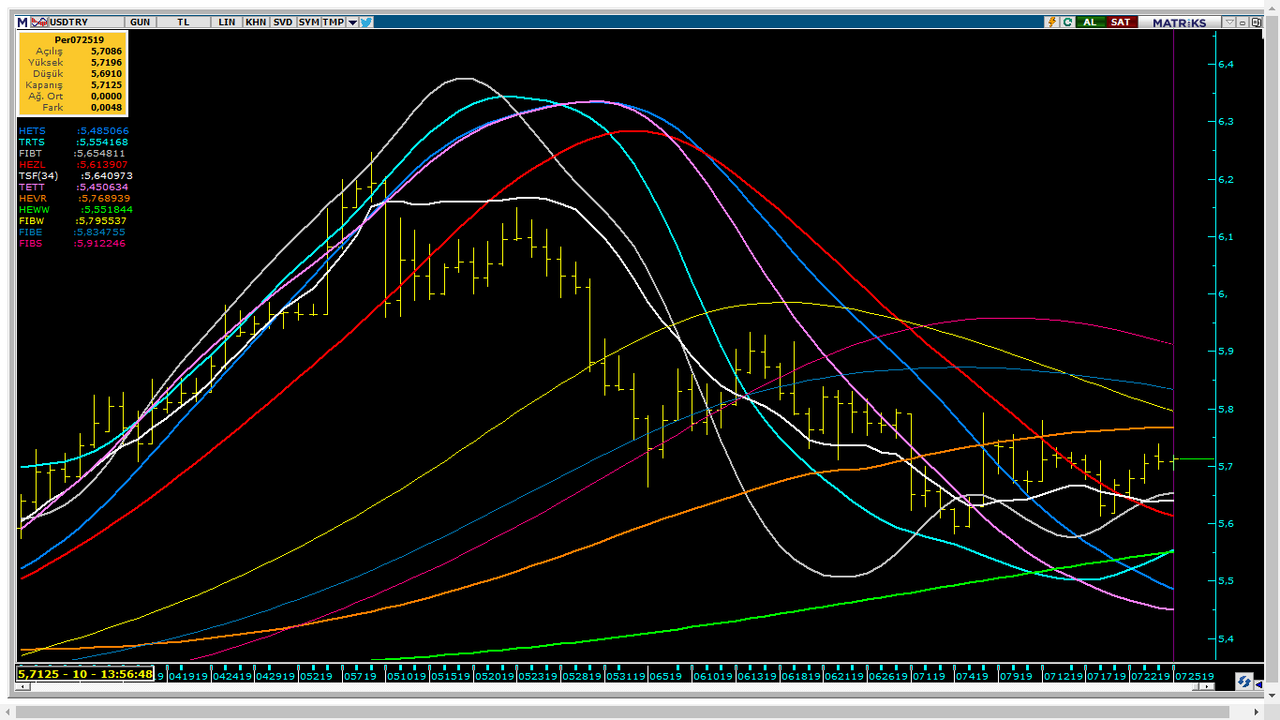
Task: Click the Per072519 date header in info box
Action: point(79,40)
